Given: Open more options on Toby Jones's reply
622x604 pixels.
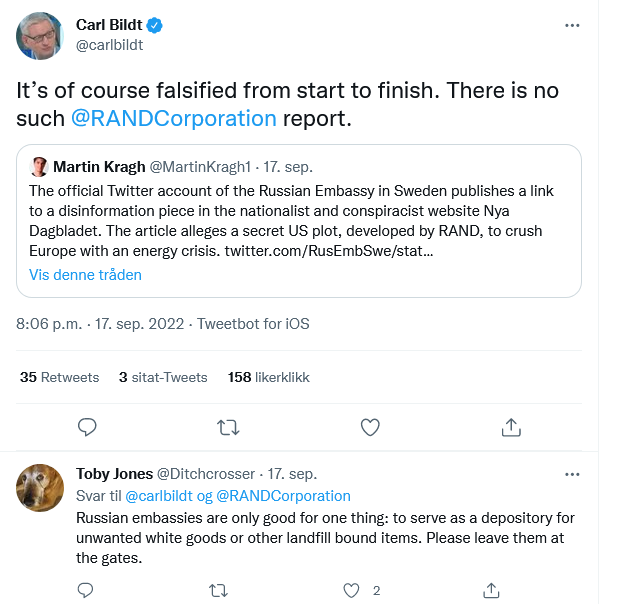Looking at the screenshot, I should [x=572, y=474].
